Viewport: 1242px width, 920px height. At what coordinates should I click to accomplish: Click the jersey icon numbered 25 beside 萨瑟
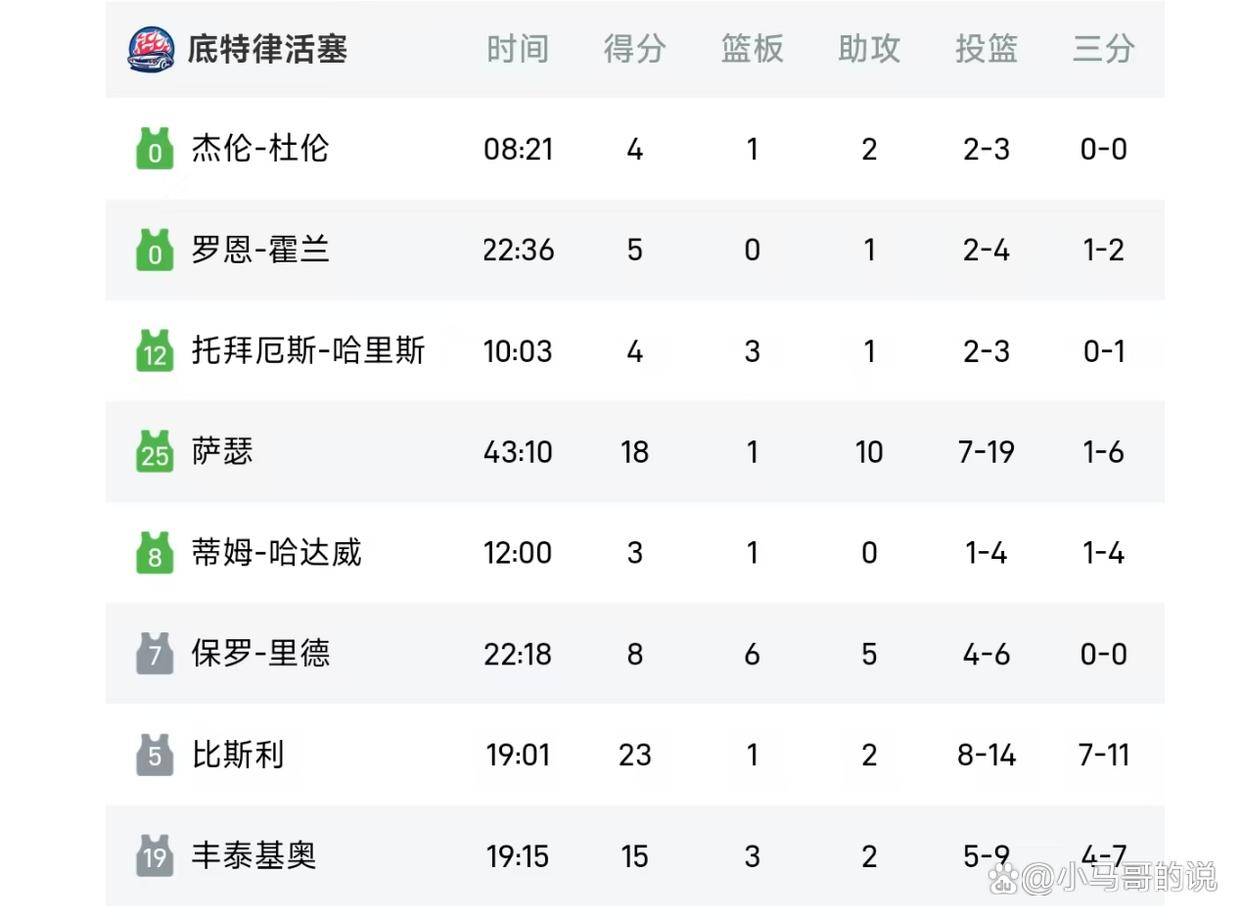tap(154, 451)
